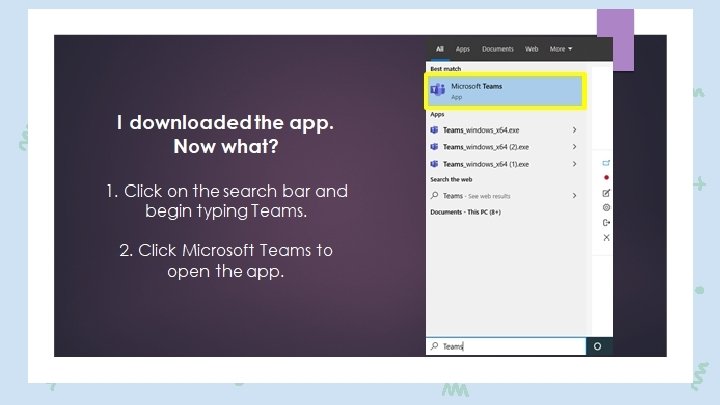Click the icon beside Teams_windows_x64 (2).exe
This screenshot has width=720, height=405.
tap(434, 147)
